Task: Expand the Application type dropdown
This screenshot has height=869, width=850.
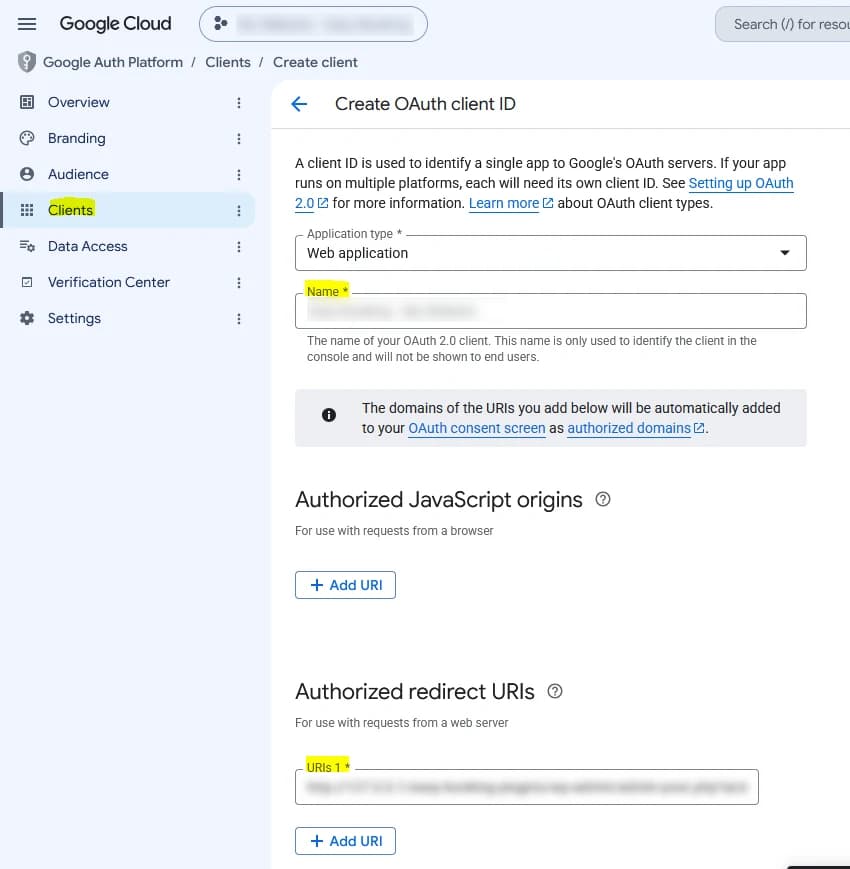Action: (550, 253)
